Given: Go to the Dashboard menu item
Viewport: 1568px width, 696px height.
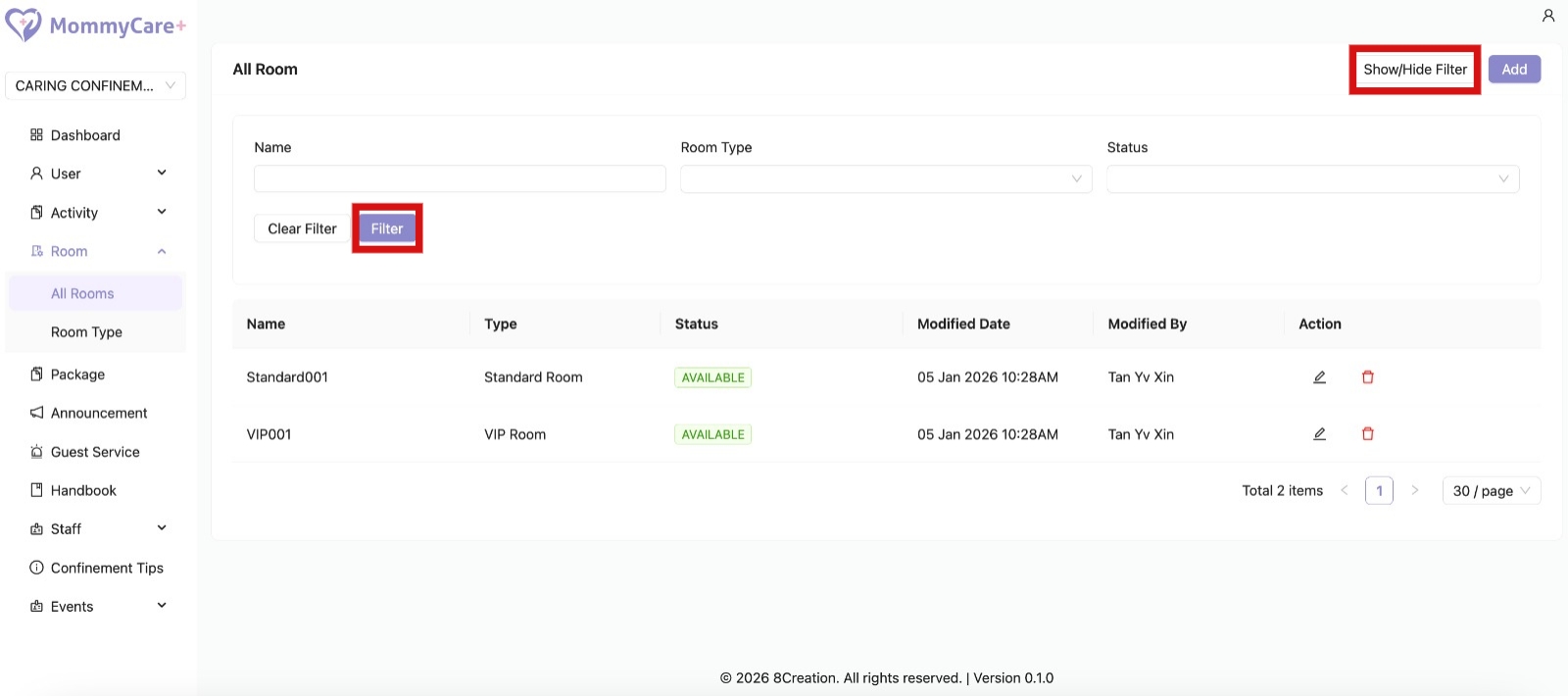Looking at the screenshot, I should coord(85,135).
